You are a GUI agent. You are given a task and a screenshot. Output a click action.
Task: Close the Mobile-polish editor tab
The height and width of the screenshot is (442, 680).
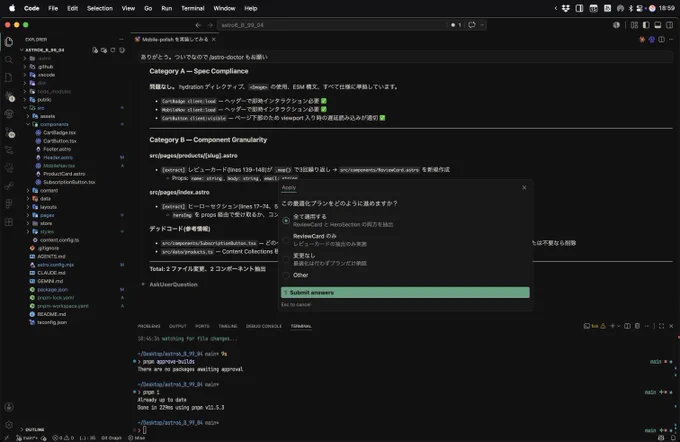(x=214, y=39)
